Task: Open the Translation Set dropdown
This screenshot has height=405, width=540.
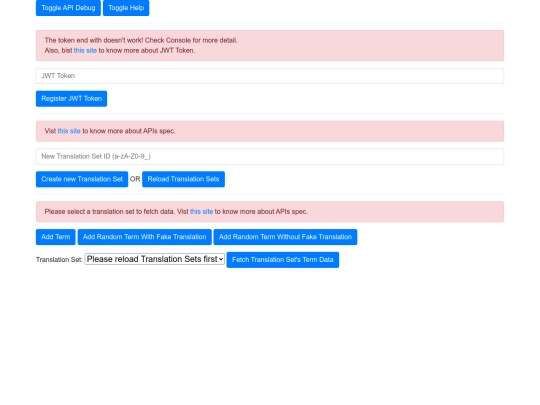Action: pos(155,259)
